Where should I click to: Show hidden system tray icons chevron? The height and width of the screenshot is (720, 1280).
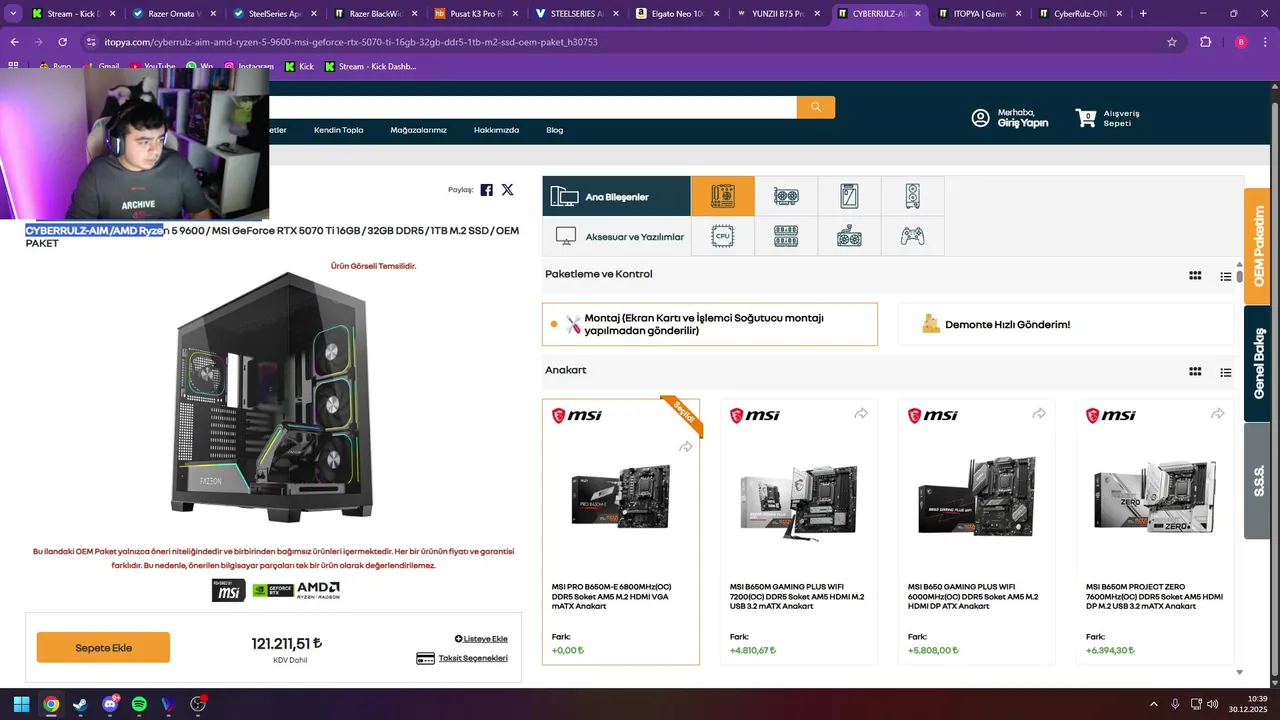tap(1153, 704)
